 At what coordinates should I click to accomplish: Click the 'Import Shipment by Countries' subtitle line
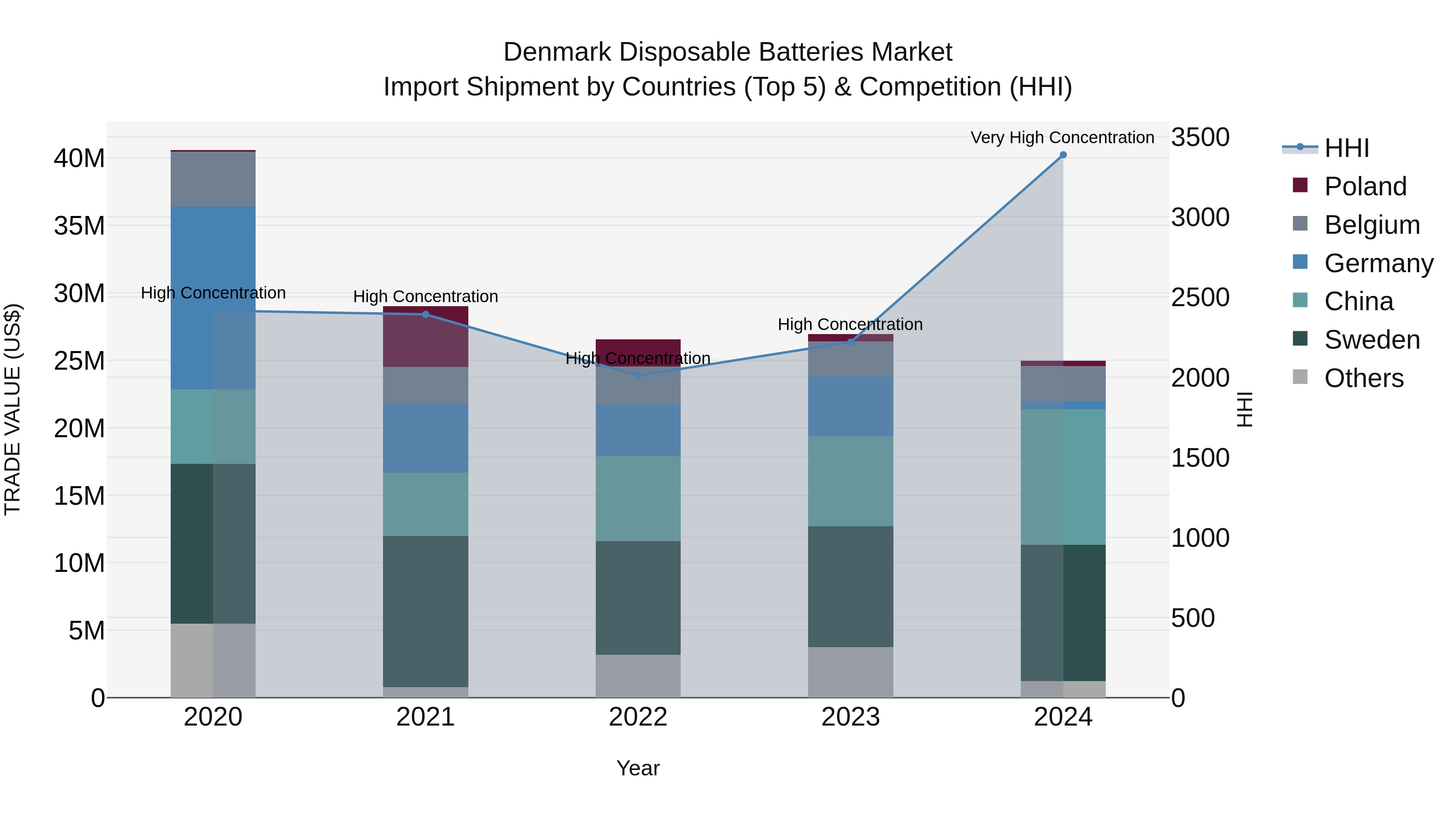coord(728,87)
